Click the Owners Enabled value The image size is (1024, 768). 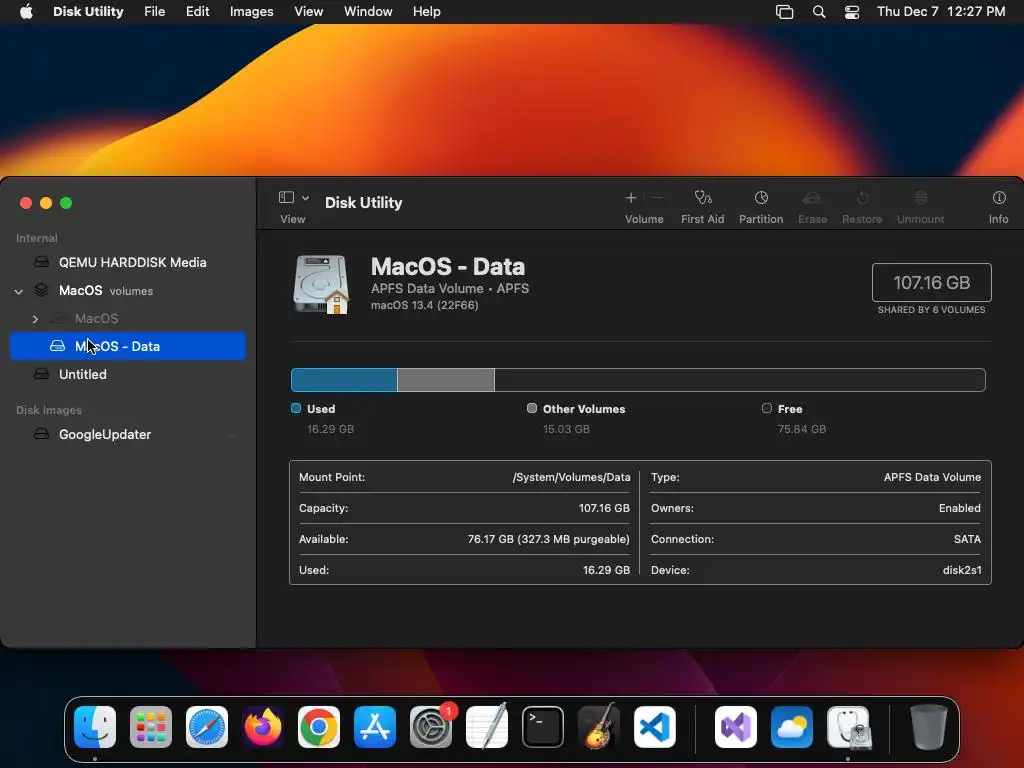(959, 508)
